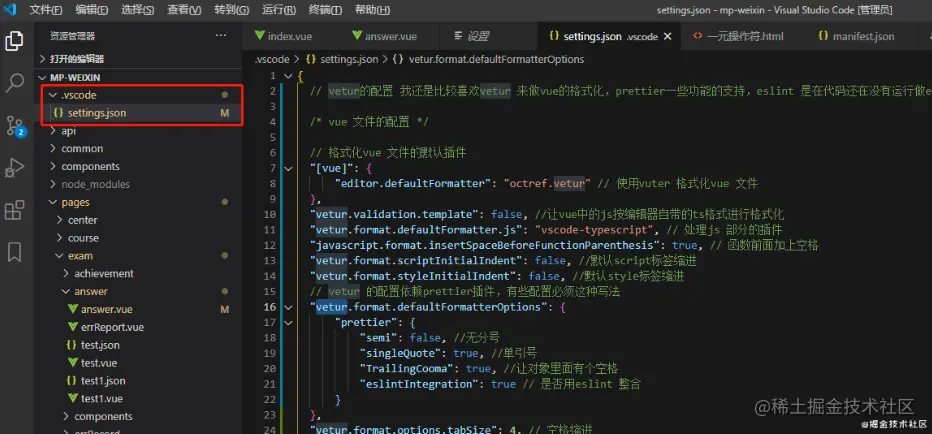This screenshot has width=932, height=434.
Task: Open explorer panel more actions ellipsis
Action: pyautogui.click(x=221, y=36)
